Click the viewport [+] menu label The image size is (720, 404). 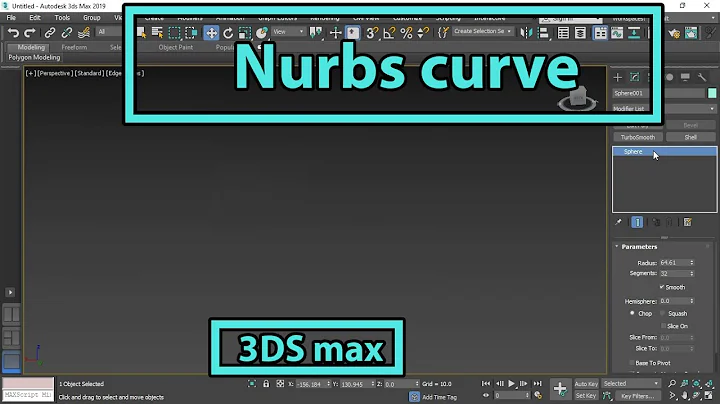click(x=30, y=73)
